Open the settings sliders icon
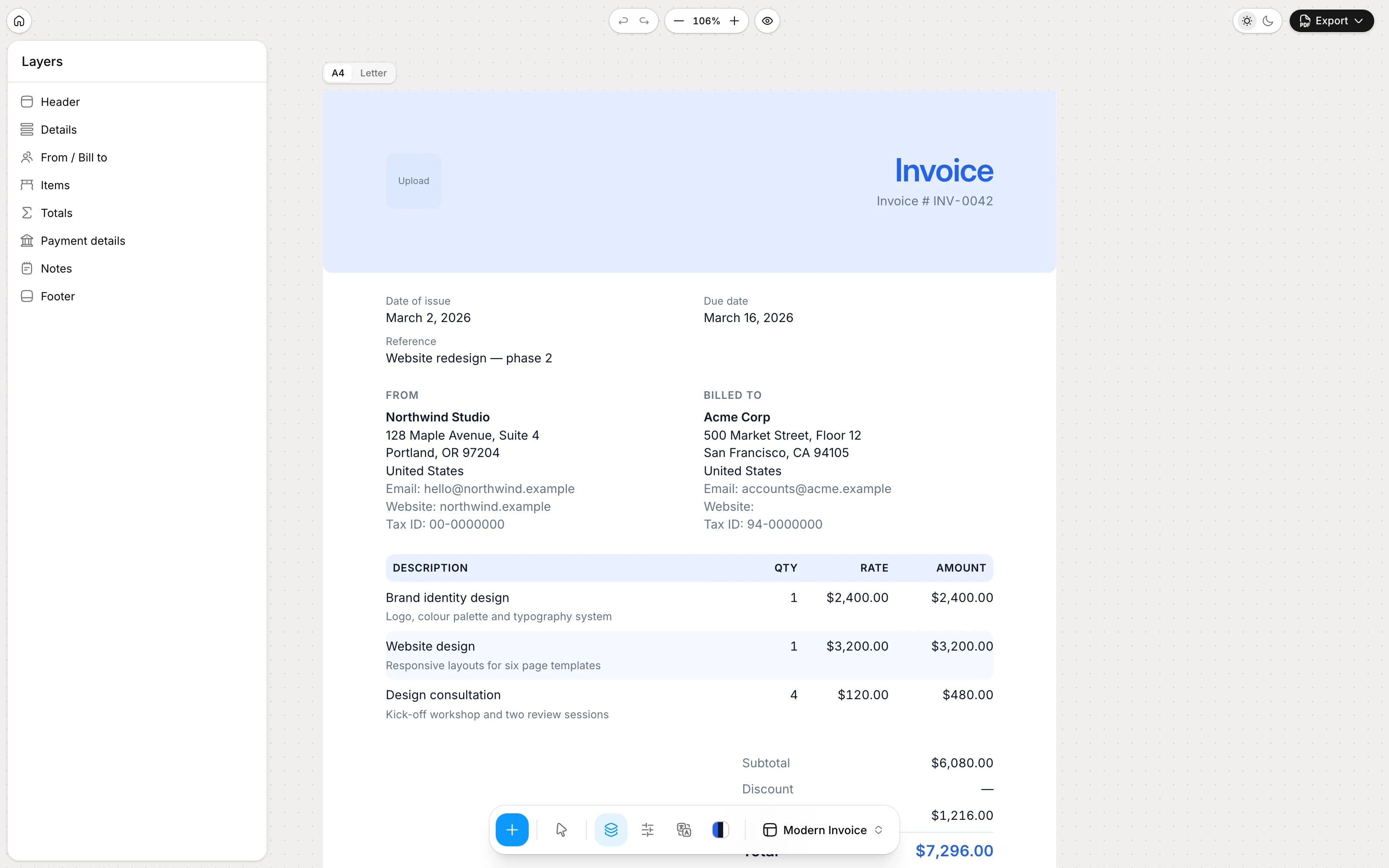The width and height of the screenshot is (1389, 868). point(648,829)
